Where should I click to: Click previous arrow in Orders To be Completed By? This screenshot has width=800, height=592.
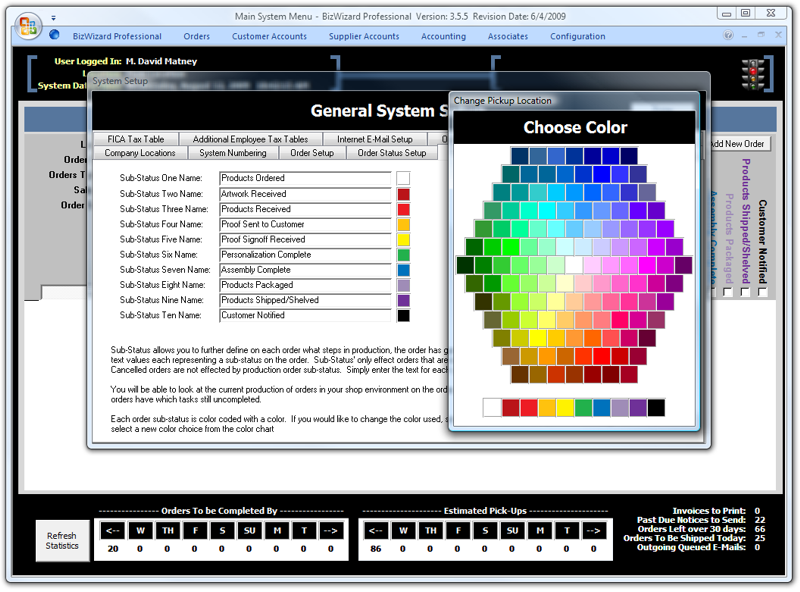[x=113, y=531]
